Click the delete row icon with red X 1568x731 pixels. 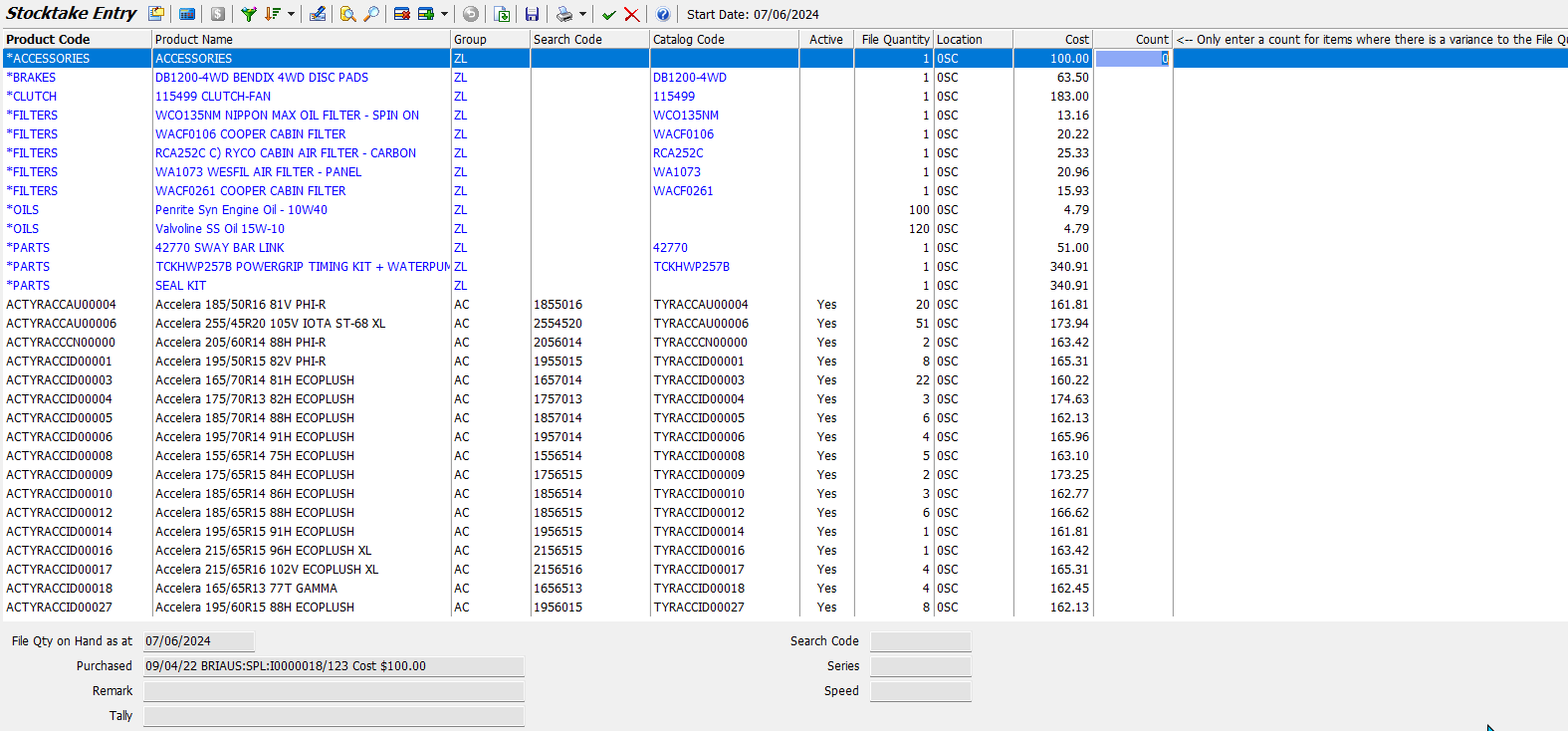pyautogui.click(x=402, y=14)
